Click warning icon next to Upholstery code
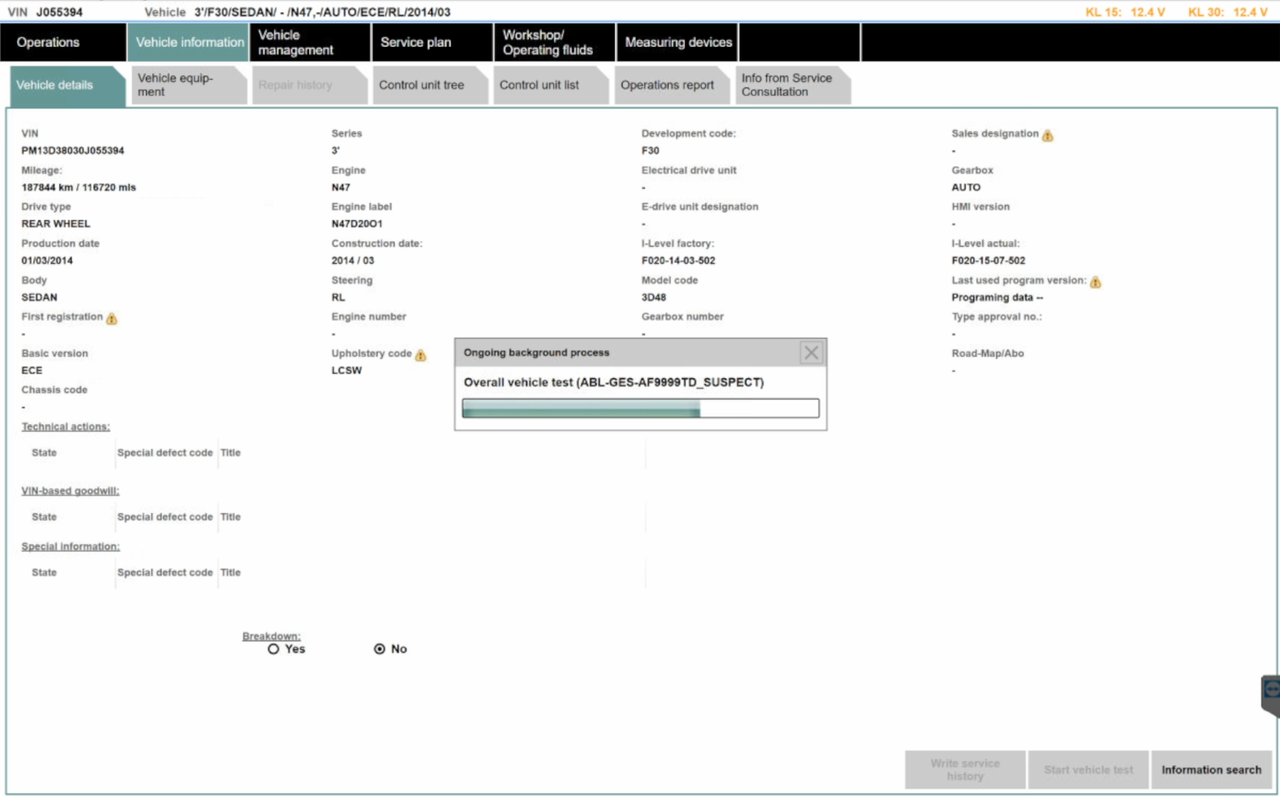The height and width of the screenshot is (796, 1280). pyautogui.click(x=421, y=354)
